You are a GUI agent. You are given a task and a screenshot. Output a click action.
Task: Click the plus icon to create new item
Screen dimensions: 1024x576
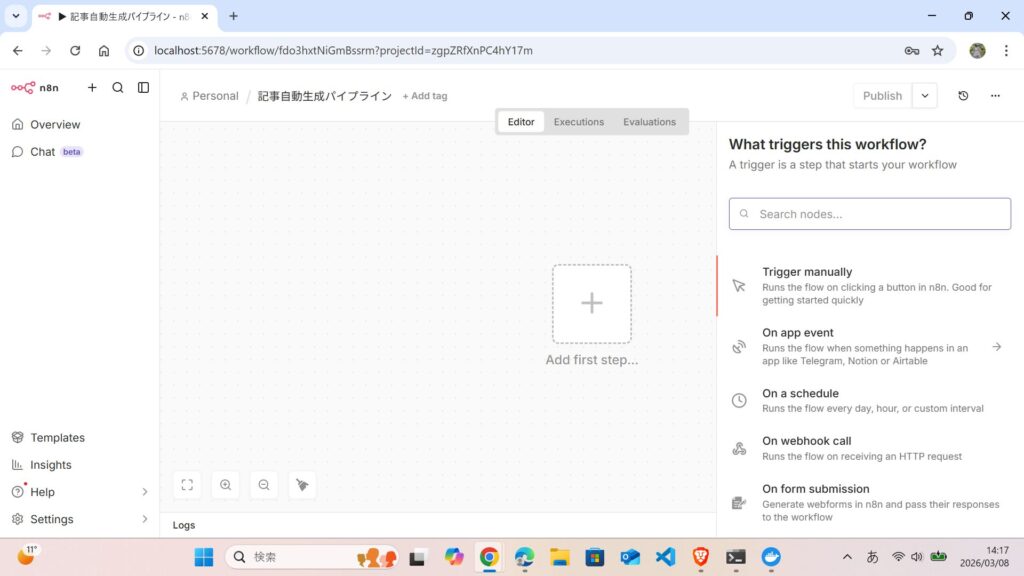[x=92, y=88]
